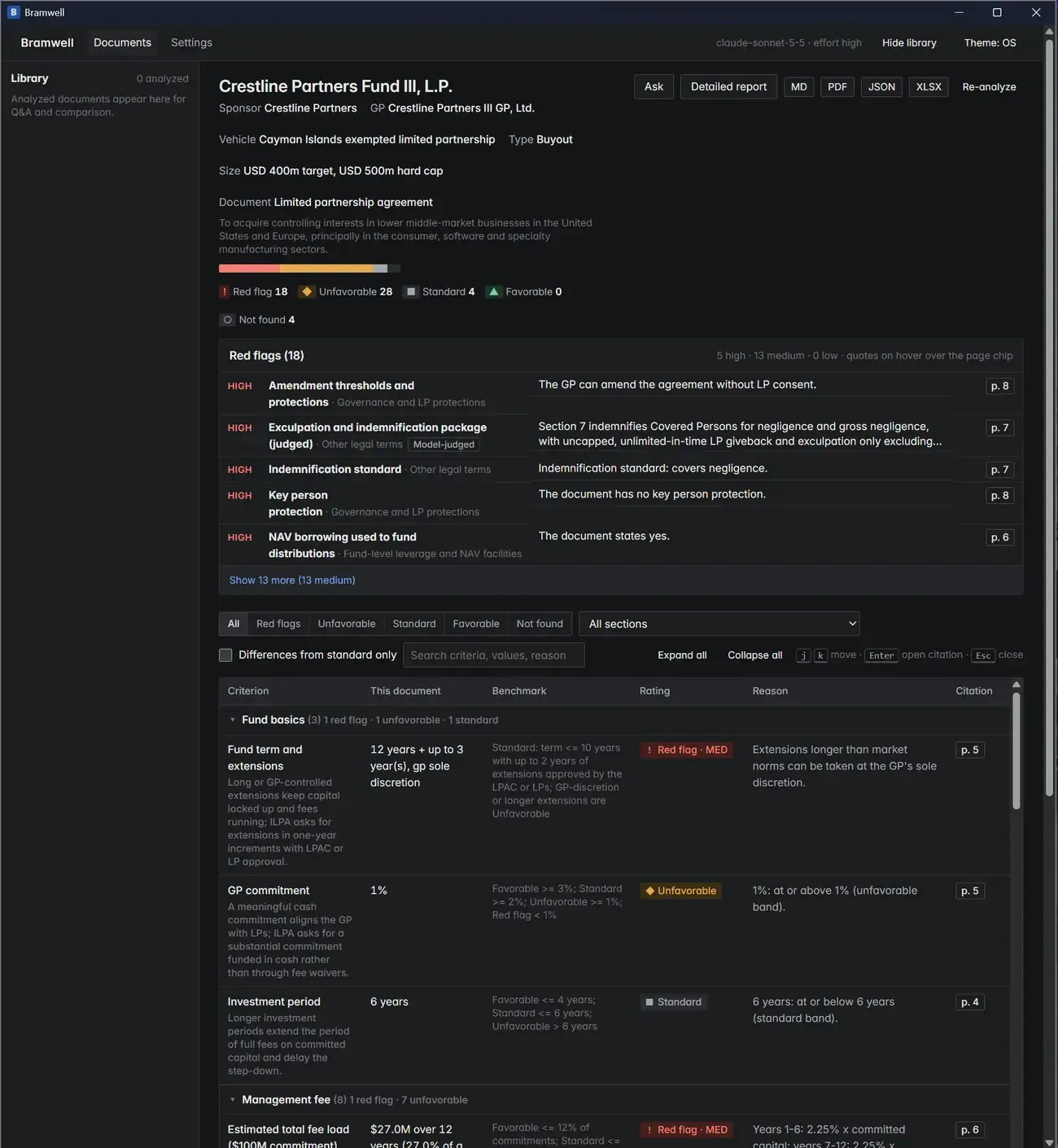Show 13 more medium red flags
1058x1148 pixels.
pyautogui.click(x=292, y=580)
